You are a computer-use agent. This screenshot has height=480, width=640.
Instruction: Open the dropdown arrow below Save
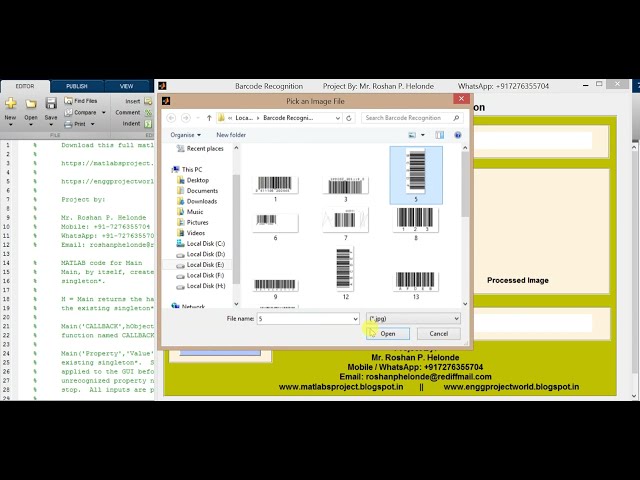coord(51,124)
